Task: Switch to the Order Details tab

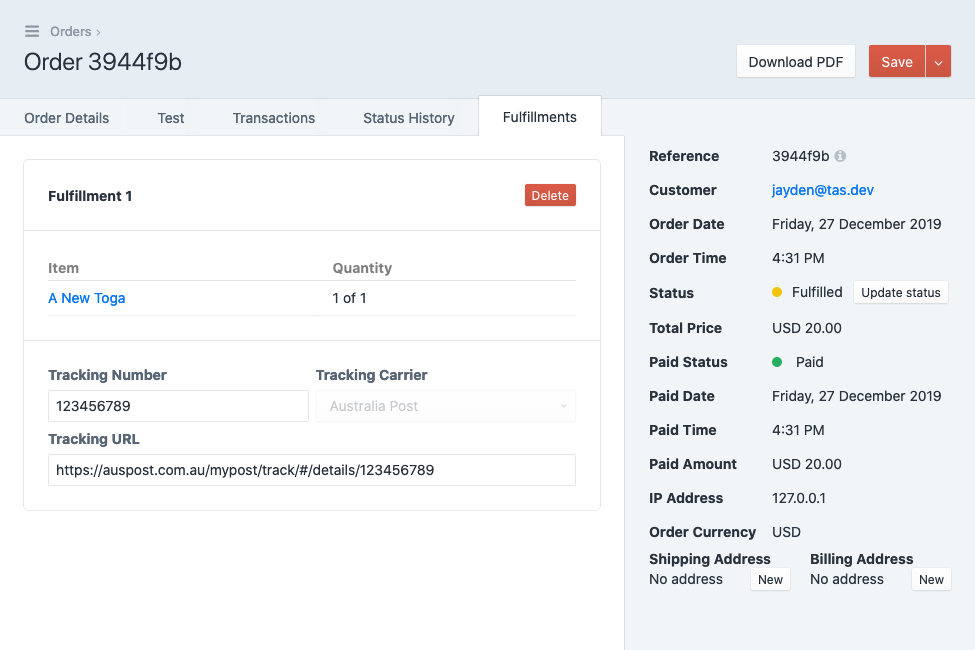Action: click(67, 118)
